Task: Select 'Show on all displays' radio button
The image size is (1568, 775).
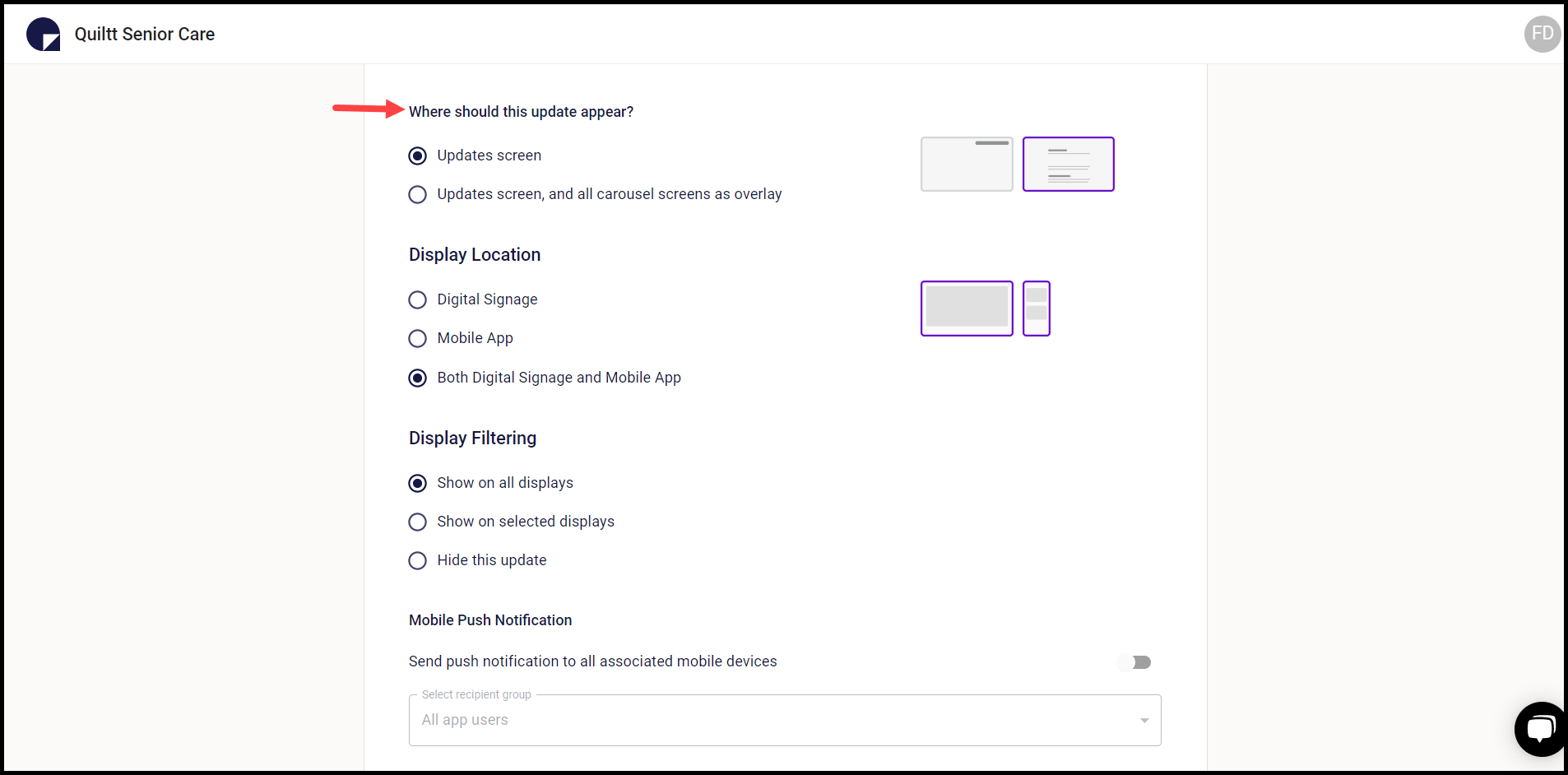Action: tap(417, 483)
